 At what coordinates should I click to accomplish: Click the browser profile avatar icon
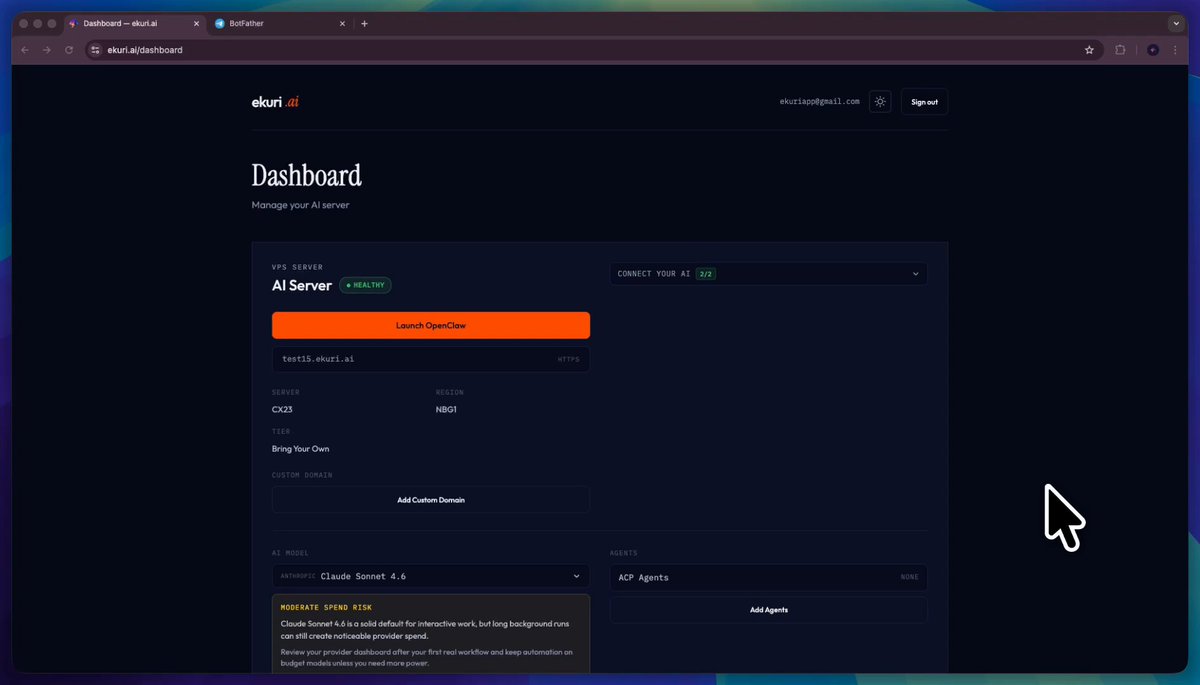(1152, 49)
